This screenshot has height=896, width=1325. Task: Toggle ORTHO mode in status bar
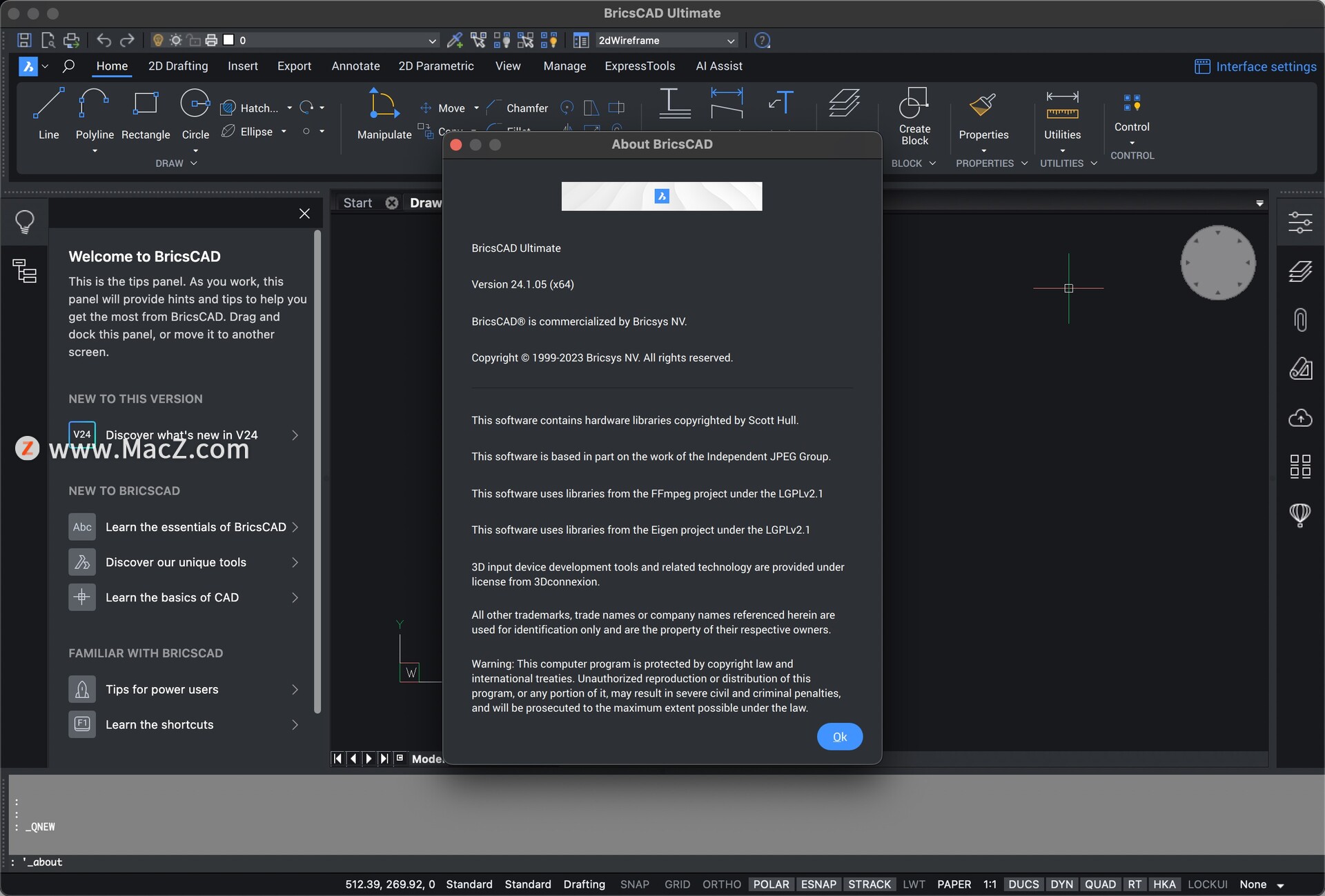(x=721, y=884)
